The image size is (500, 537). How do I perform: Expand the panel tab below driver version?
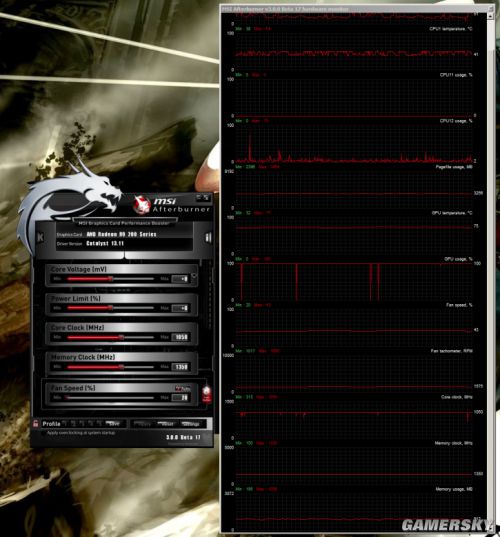click(124, 255)
